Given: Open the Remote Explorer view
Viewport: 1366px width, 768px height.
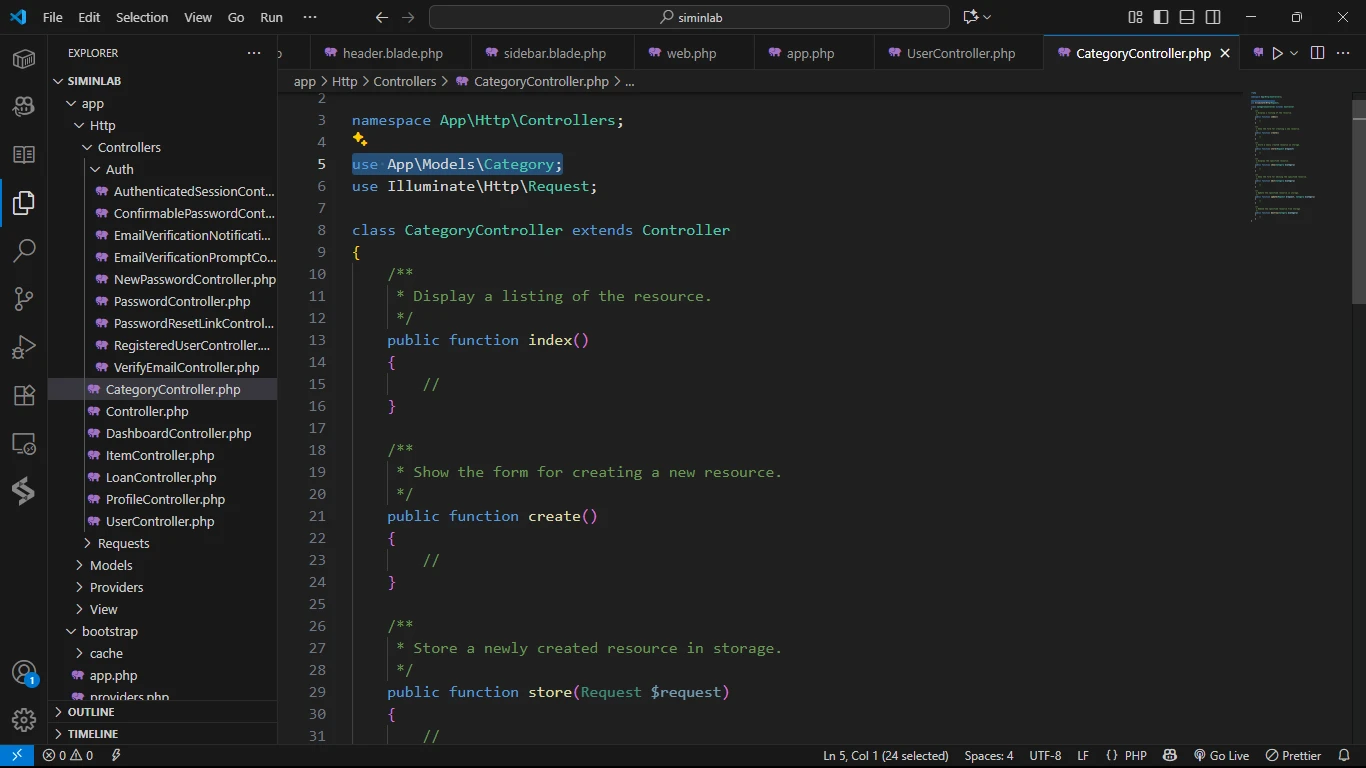Looking at the screenshot, I should click(24, 443).
